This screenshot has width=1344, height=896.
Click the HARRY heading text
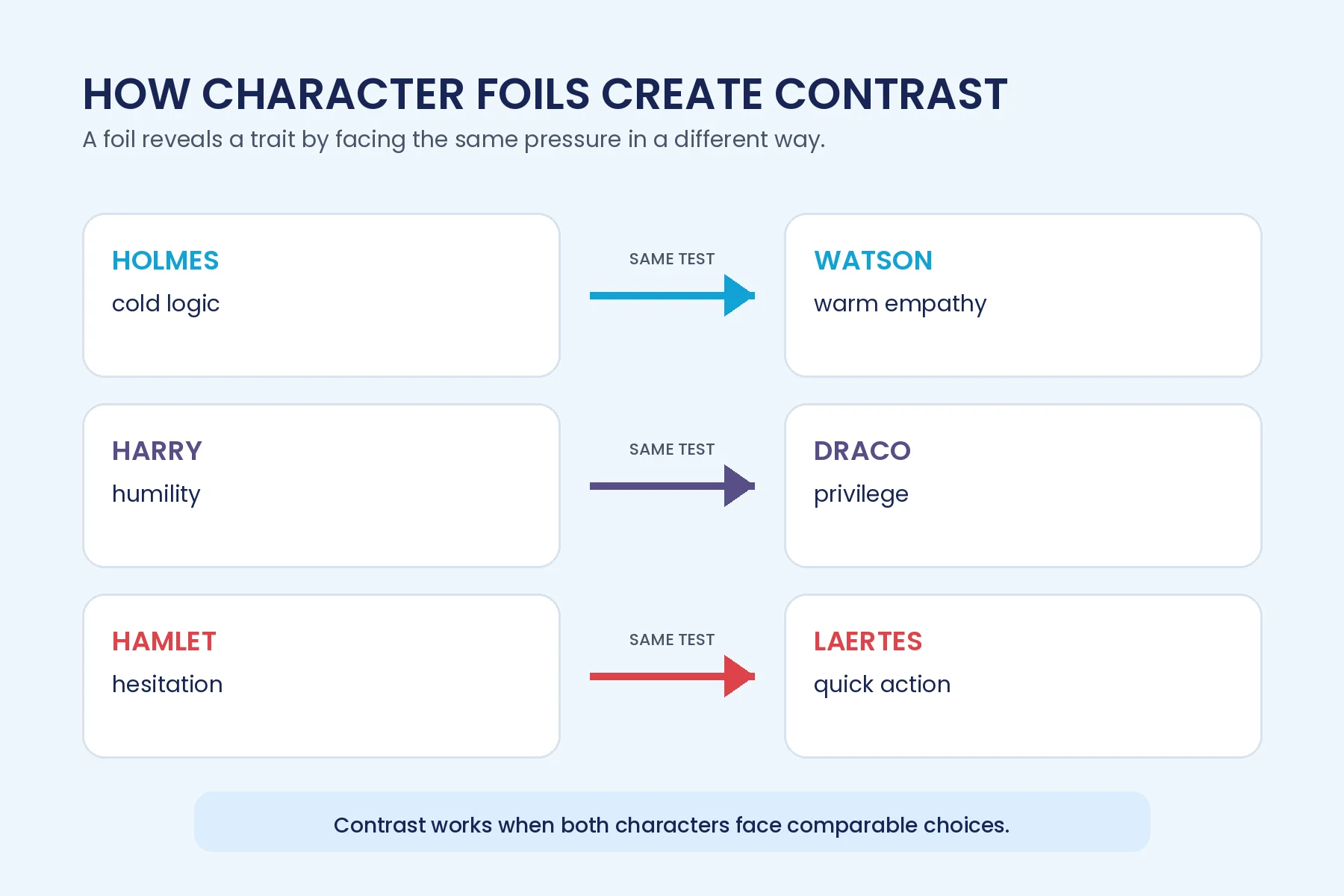(157, 451)
